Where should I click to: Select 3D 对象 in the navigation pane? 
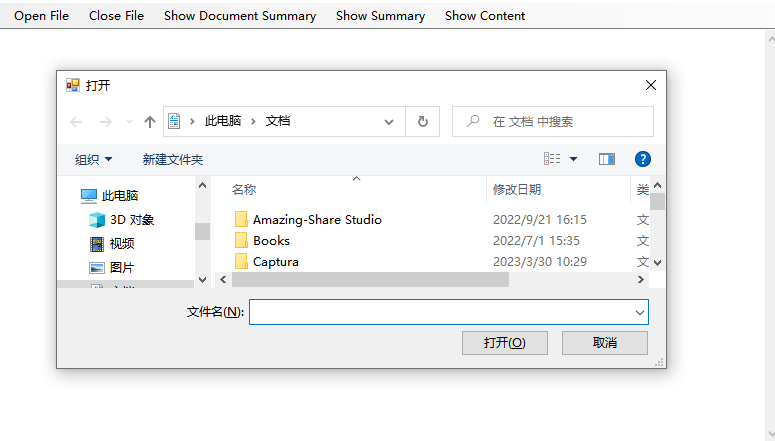[x=131, y=220]
